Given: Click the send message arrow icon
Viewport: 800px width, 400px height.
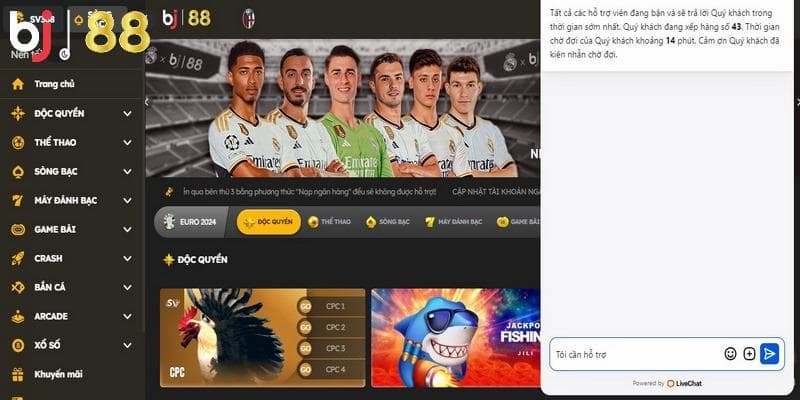Looking at the screenshot, I should pyautogui.click(x=769, y=354).
